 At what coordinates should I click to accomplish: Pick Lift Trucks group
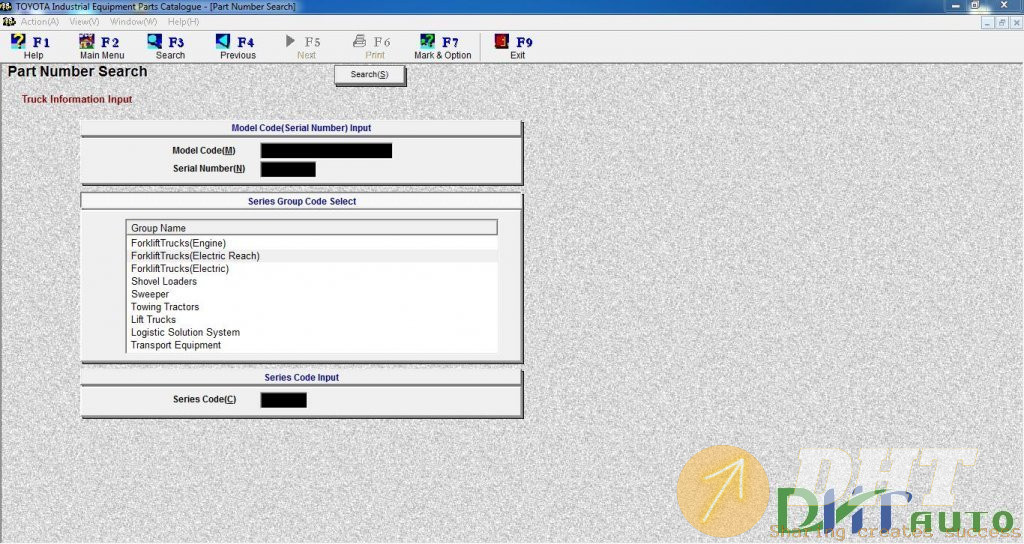pos(312,319)
